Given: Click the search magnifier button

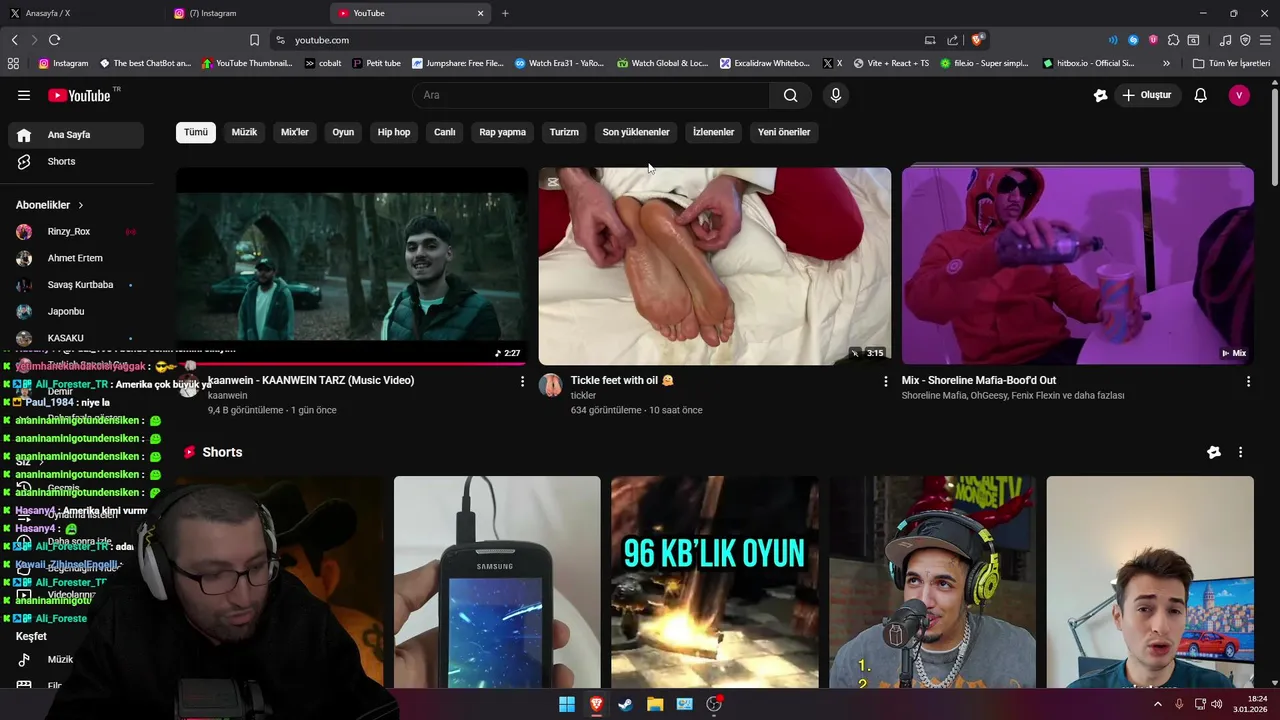Looking at the screenshot, I should pos(791,95).
